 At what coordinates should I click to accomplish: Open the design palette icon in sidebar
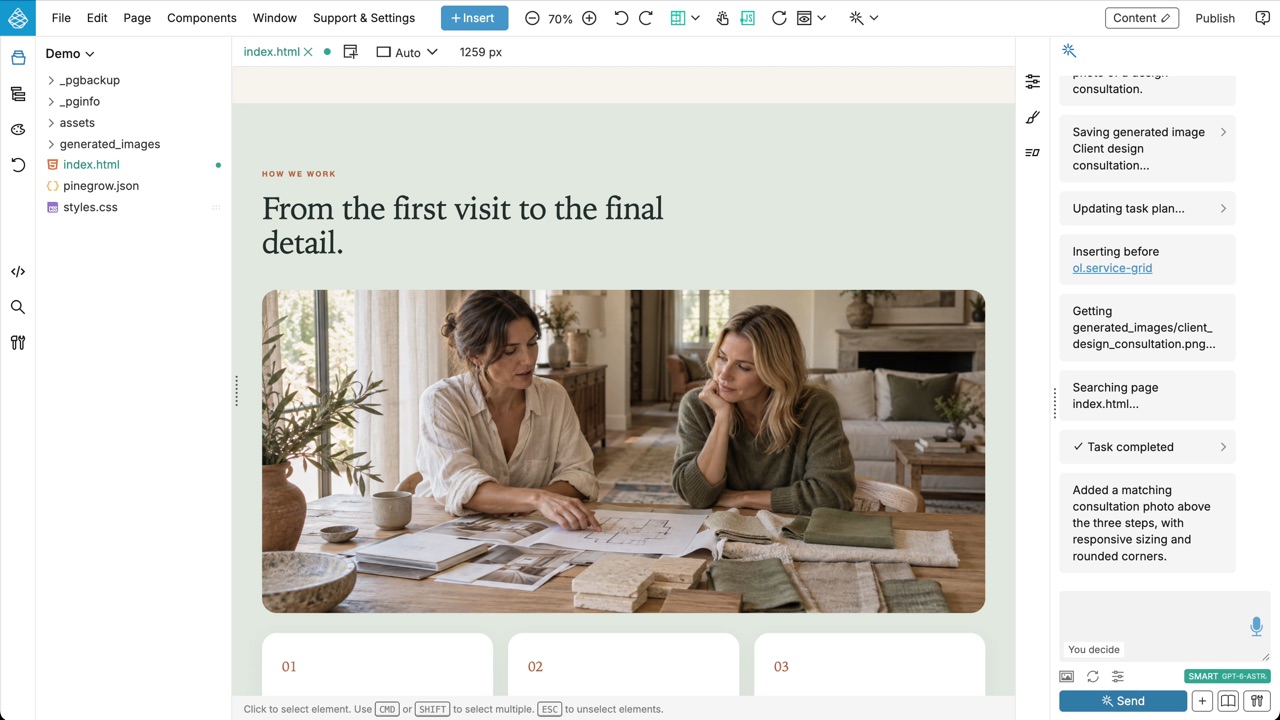click(18, 129)
